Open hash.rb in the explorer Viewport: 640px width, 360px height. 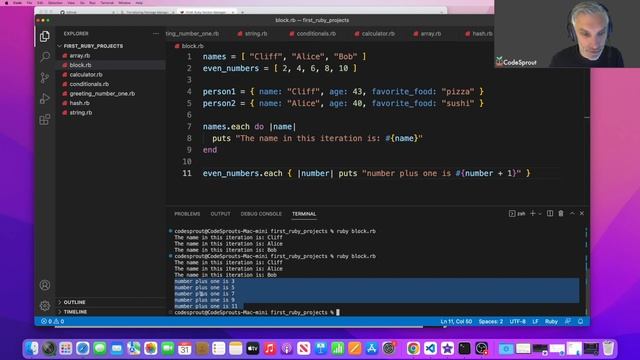79,103
